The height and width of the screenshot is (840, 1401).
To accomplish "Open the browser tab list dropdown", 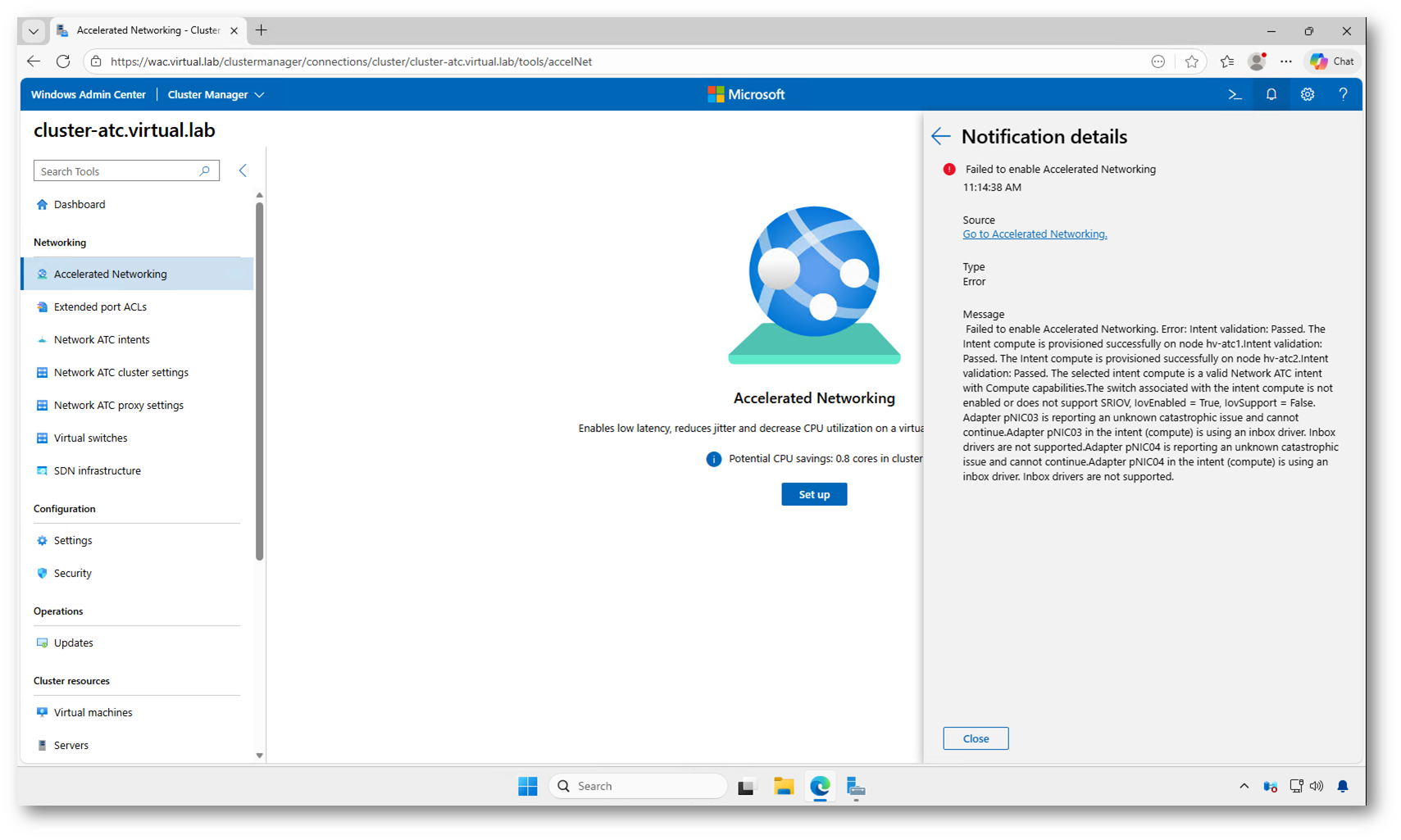I will click(x=34, y=31).
